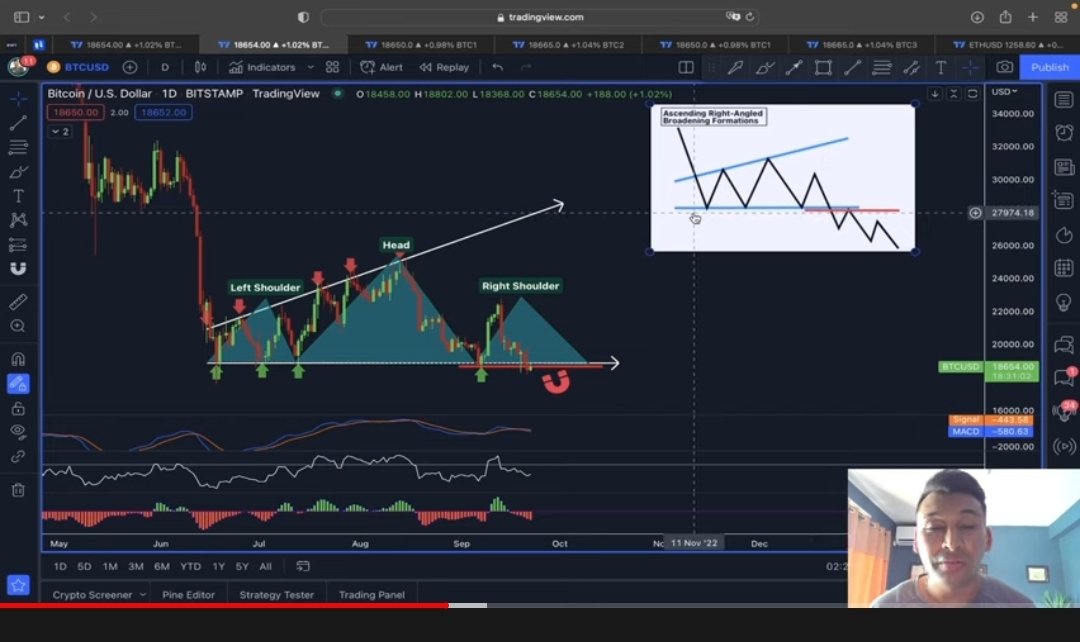
Task: Select the All date range
Action: pyautogui.click(x=265, y=566)
